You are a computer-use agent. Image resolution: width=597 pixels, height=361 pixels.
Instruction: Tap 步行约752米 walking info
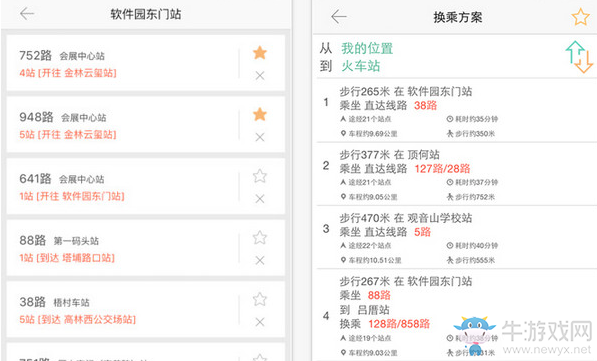coord(471,197)
